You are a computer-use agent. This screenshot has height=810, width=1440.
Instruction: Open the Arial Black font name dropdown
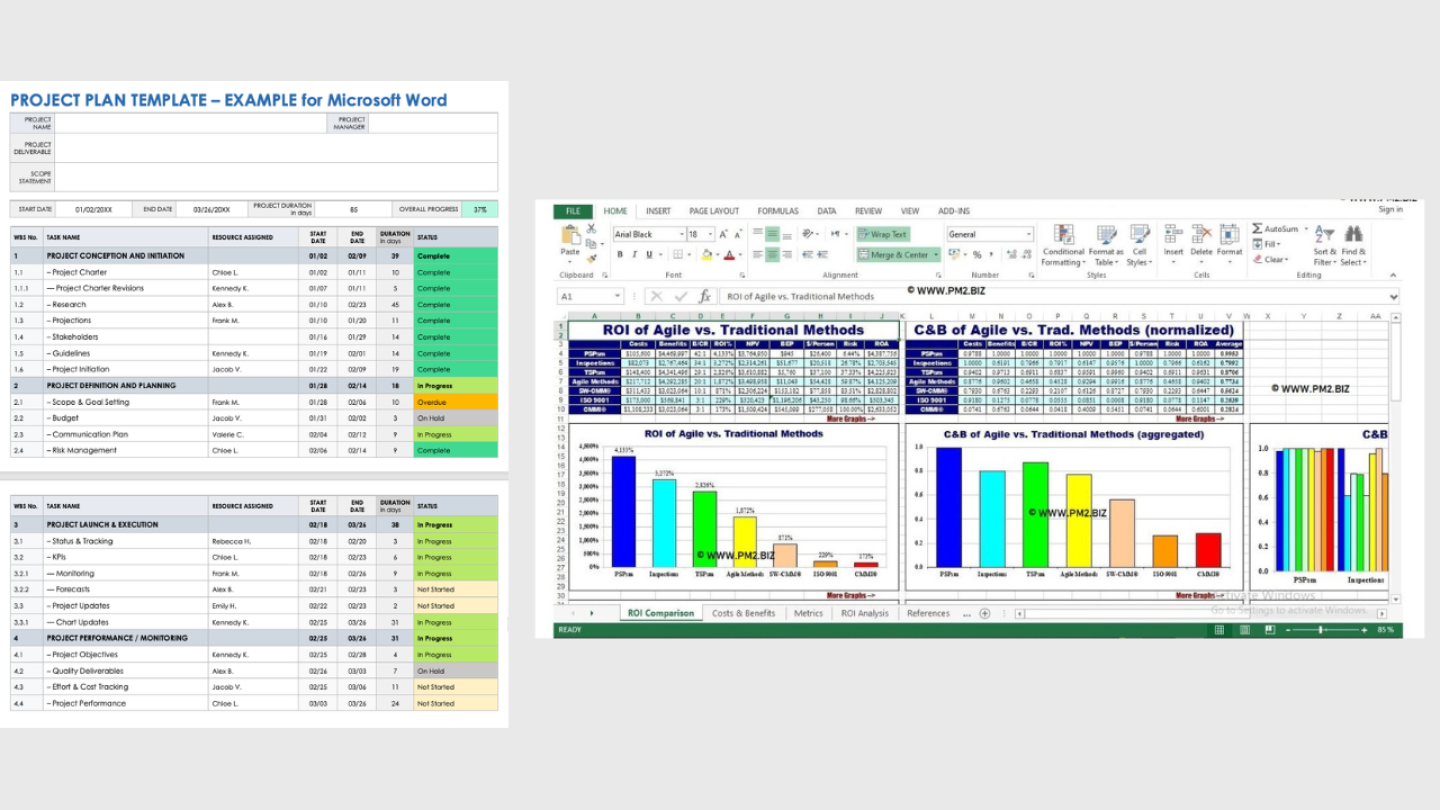pyautogui.click(x=682, y=234)
